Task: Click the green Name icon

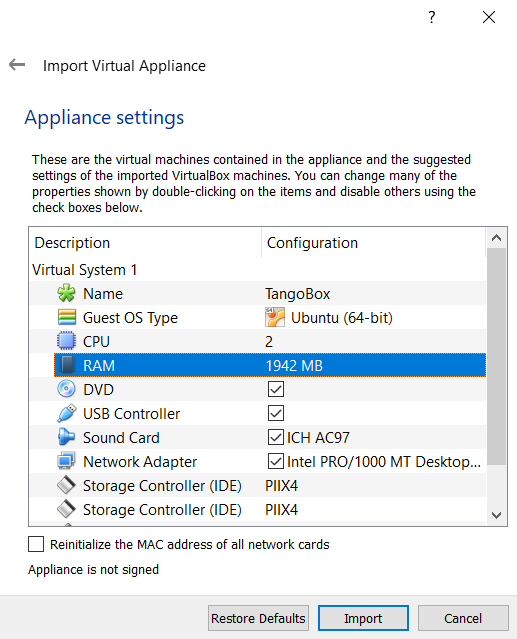Action: coord(66,293)
